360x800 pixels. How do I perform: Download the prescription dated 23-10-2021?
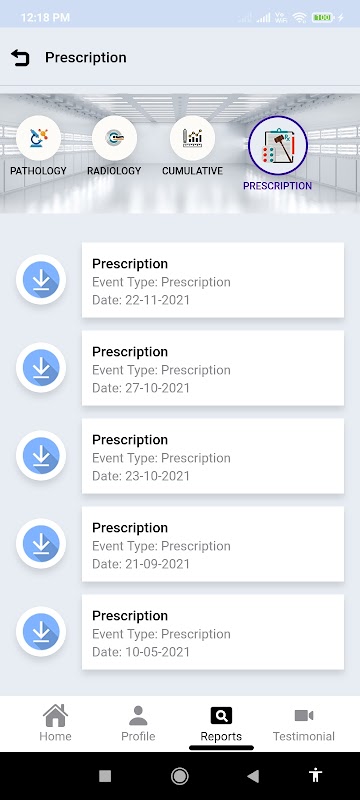41,456
